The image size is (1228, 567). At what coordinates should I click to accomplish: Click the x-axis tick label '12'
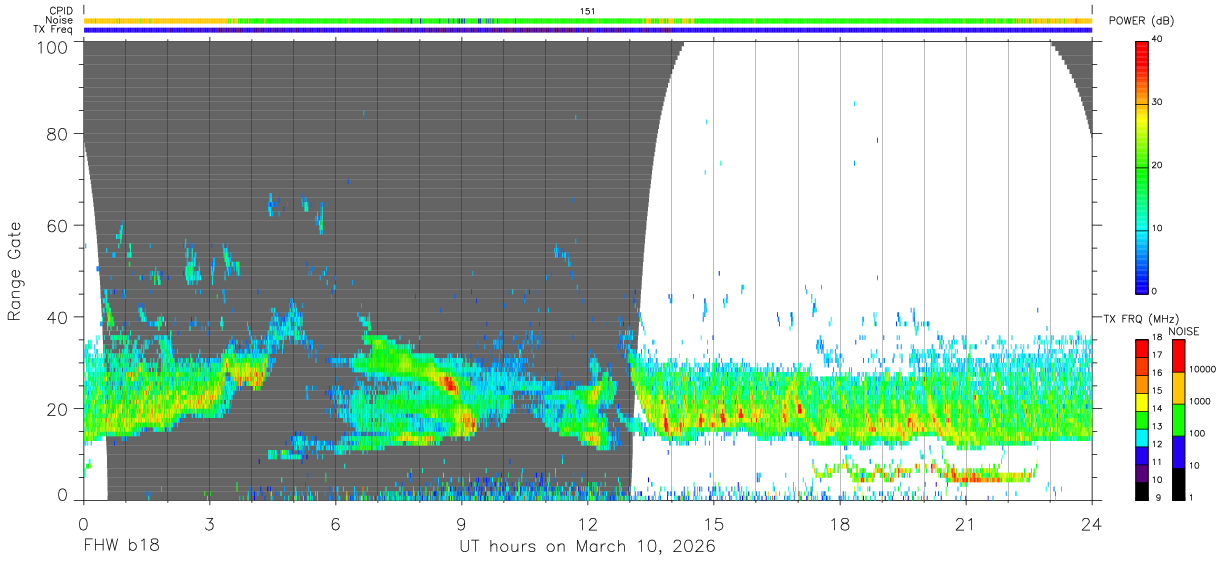coord(587,523)
